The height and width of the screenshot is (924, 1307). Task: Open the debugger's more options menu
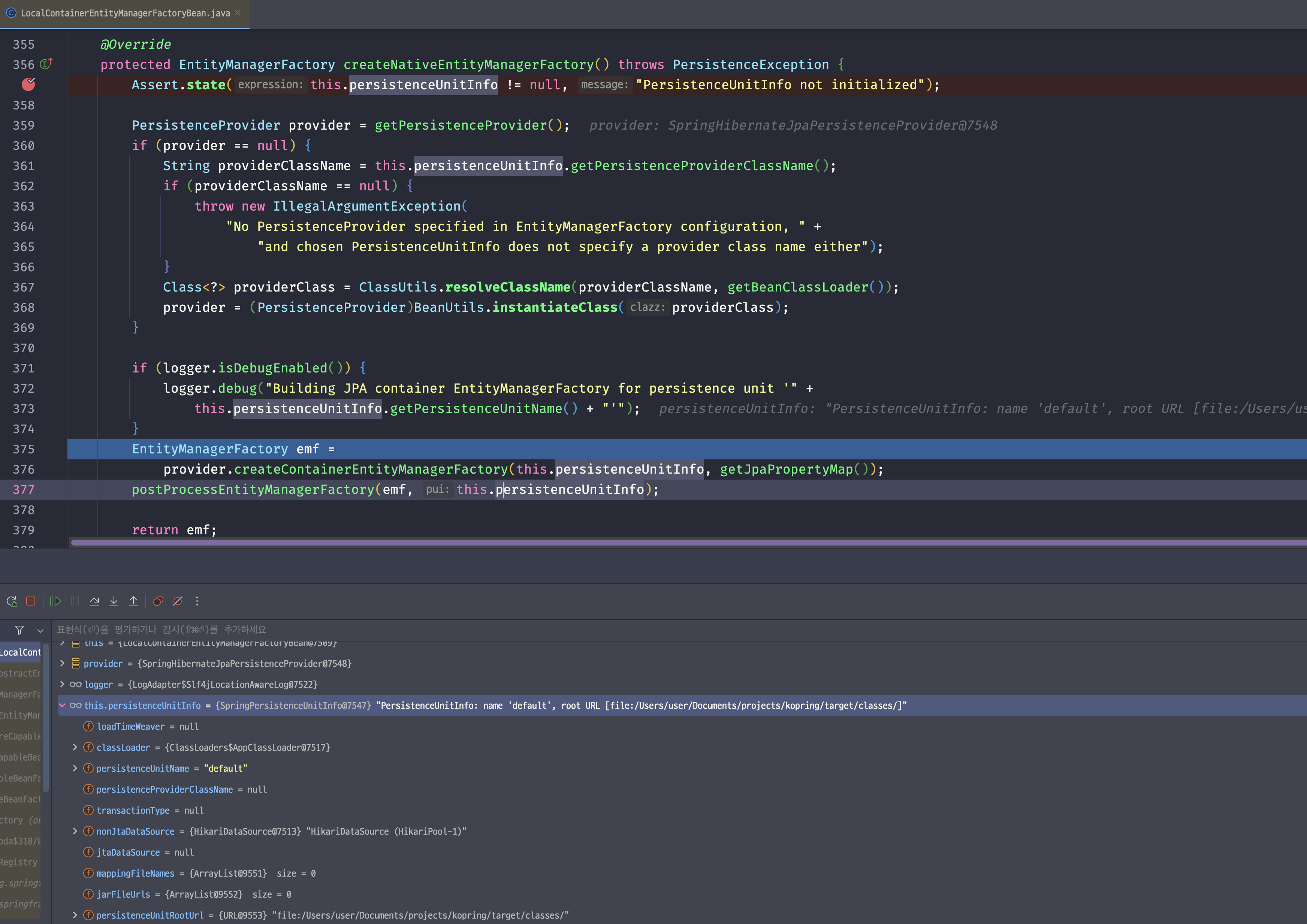(197, 601)
